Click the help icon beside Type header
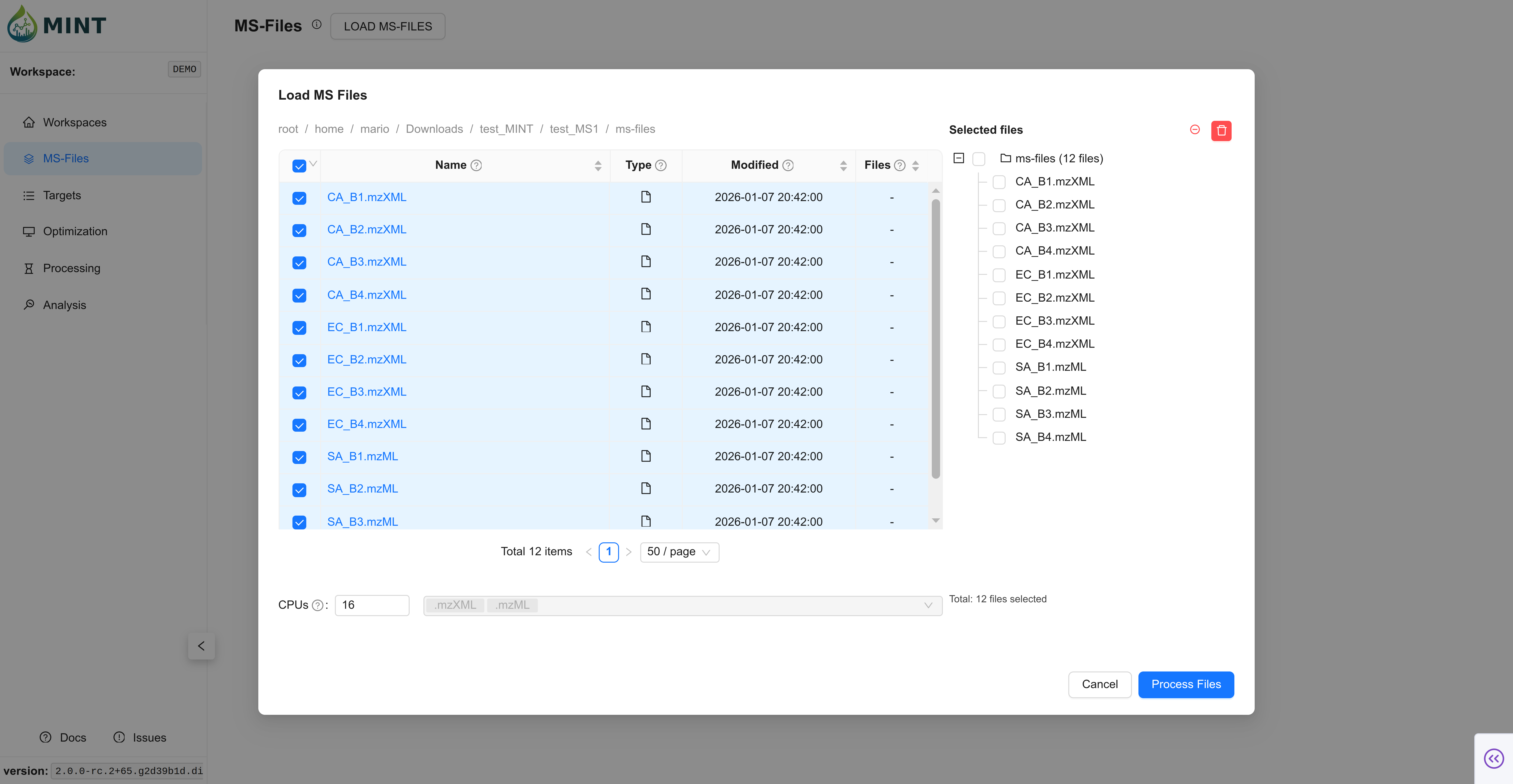 pyautogui.click(x=661, y=166)
